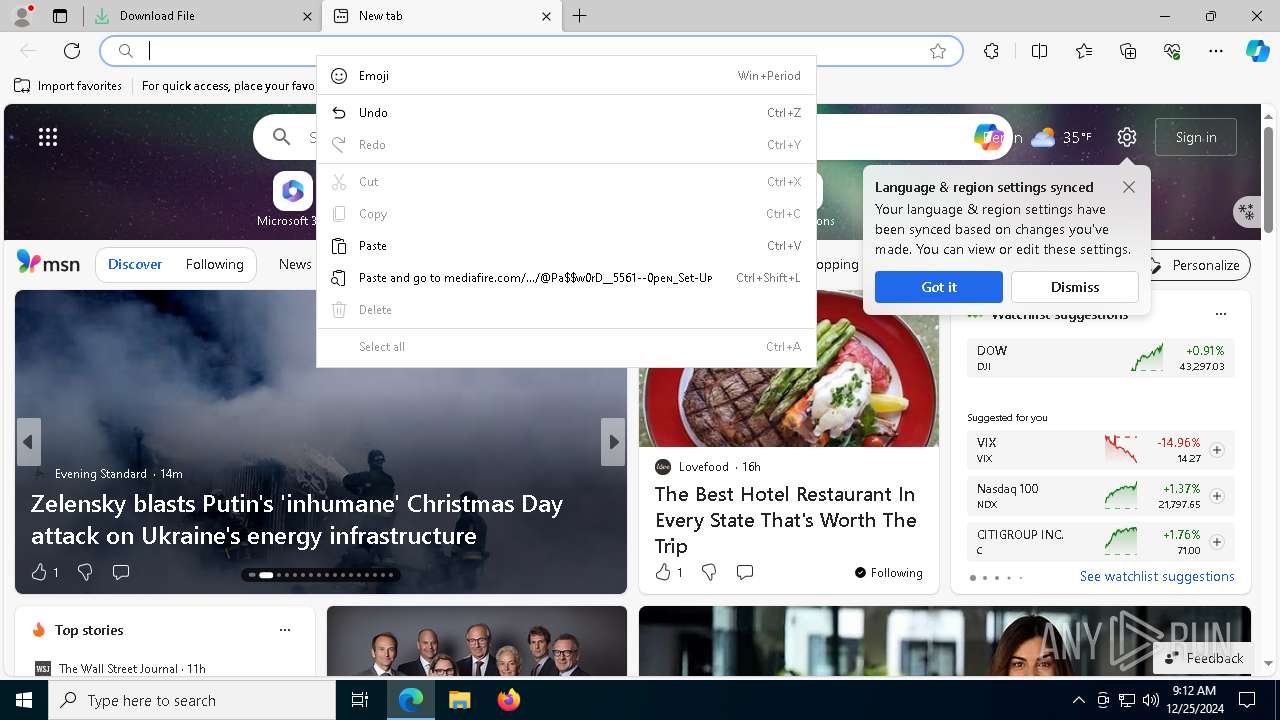The height and width of the screenshot is (720, 1280).
Task: Toggle Following for the Lovefood article
Action: tap(888, 573)
